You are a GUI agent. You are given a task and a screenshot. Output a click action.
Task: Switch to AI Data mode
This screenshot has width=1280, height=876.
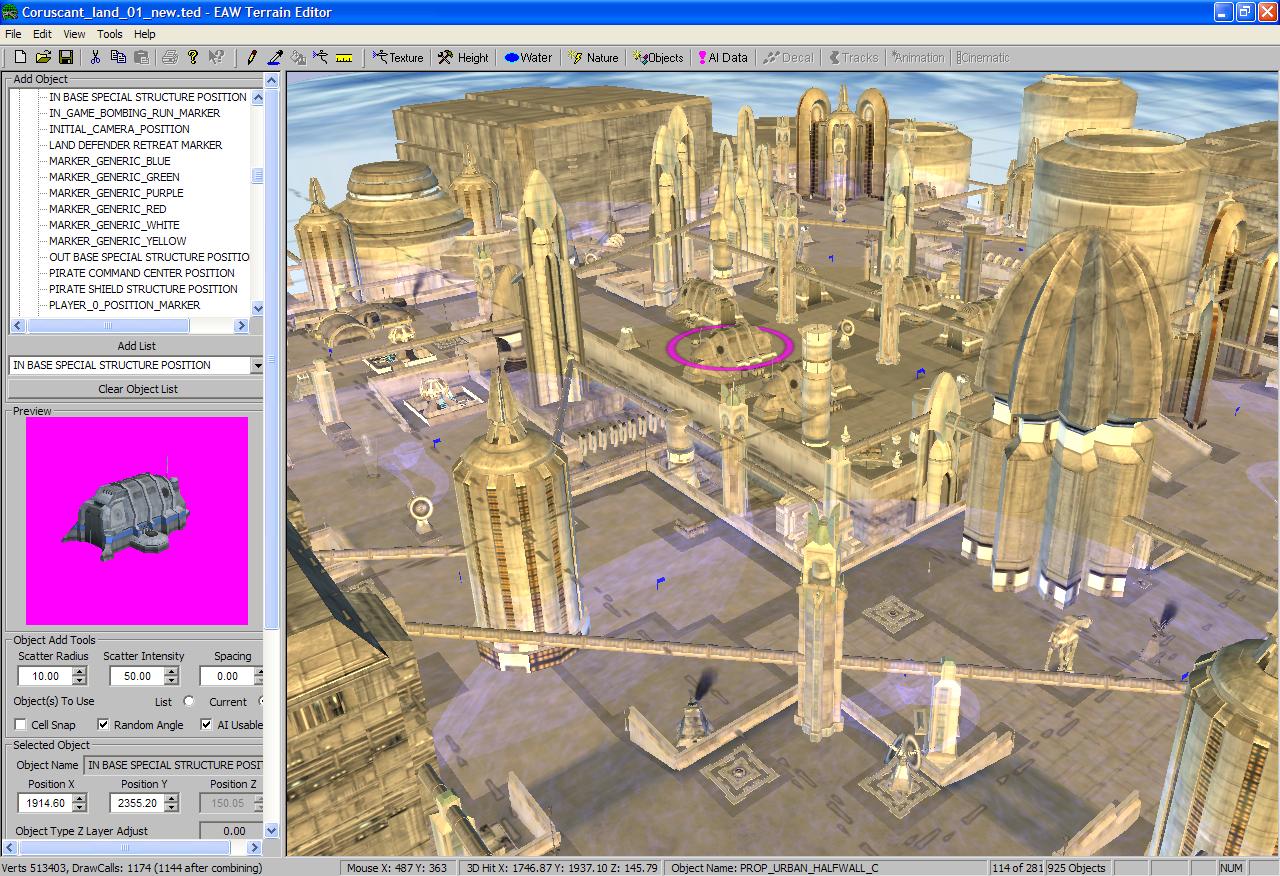(722, 58)
